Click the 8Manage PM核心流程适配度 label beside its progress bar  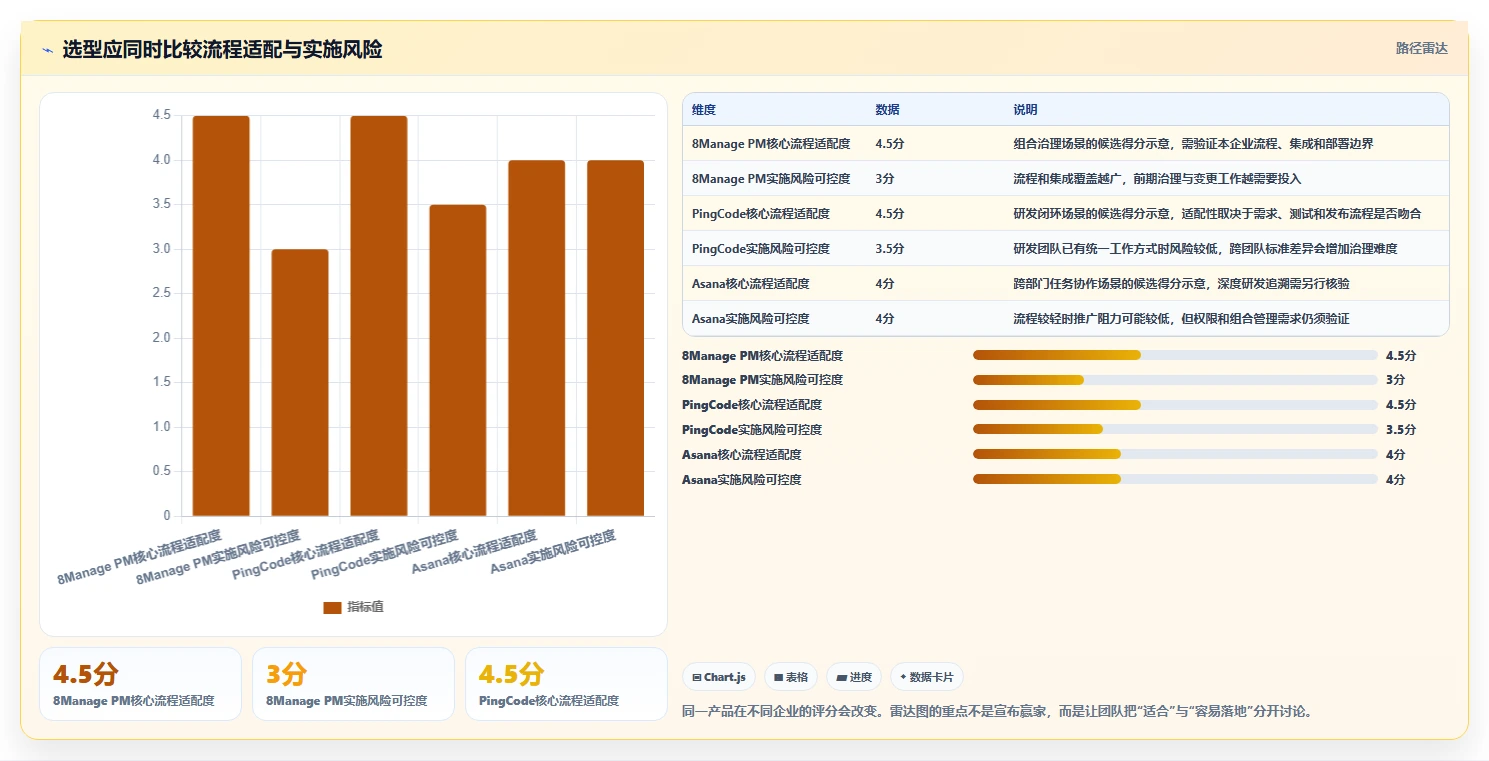[762, 355]
